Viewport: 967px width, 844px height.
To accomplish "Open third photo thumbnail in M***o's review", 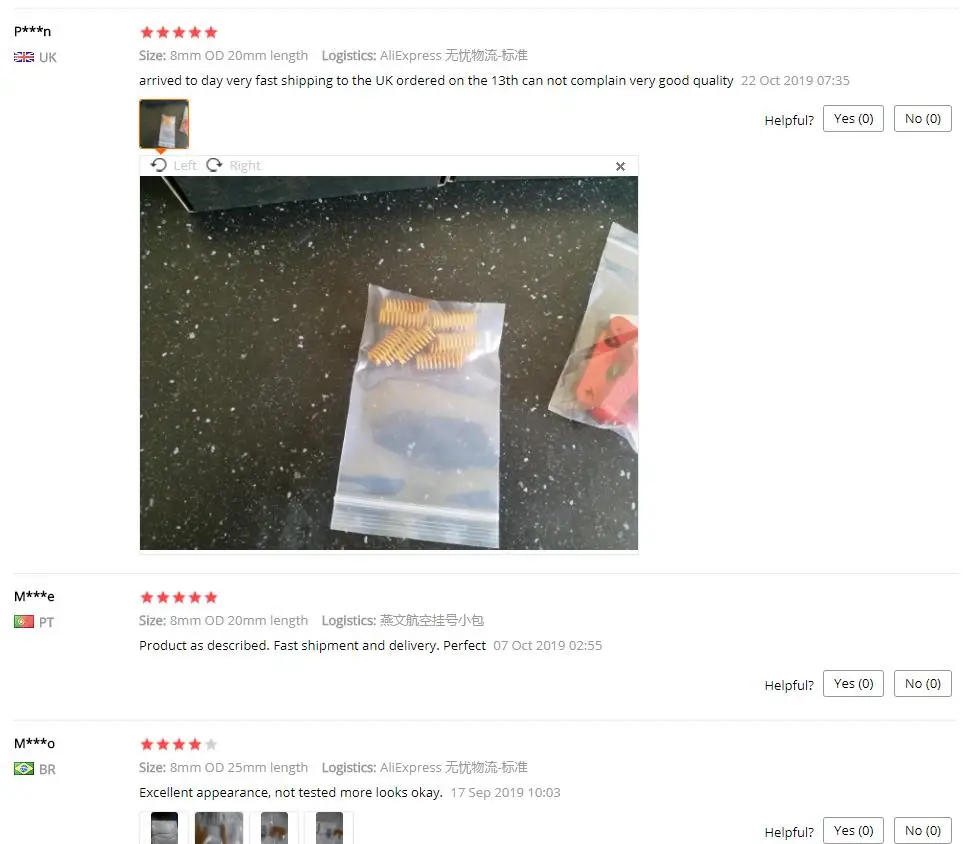I will point(274,827).
